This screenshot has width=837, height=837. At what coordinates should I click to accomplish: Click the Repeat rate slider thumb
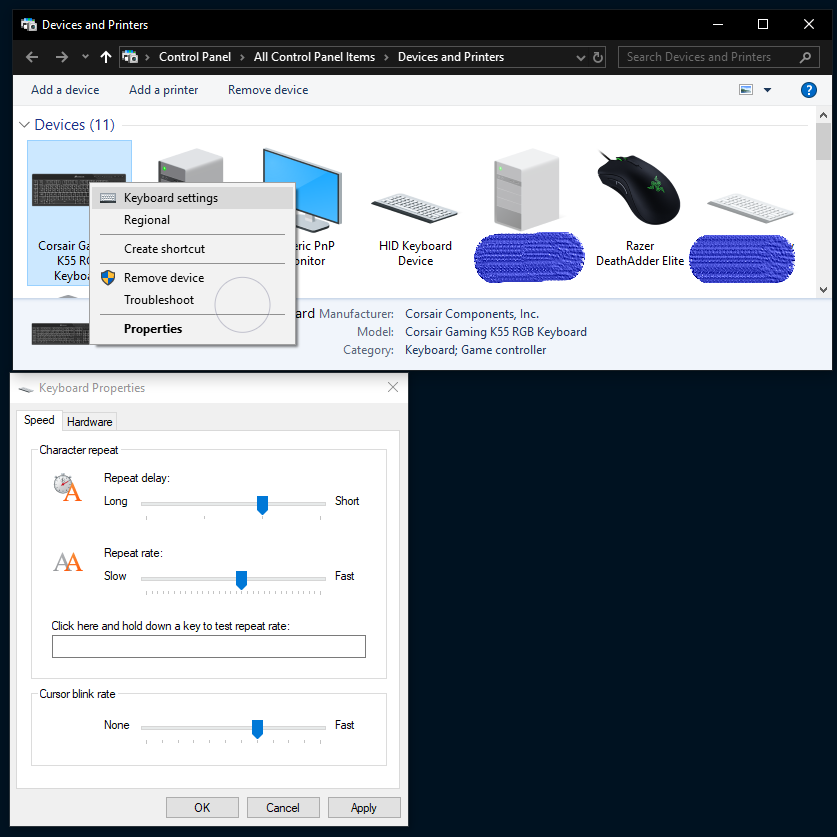241,580
